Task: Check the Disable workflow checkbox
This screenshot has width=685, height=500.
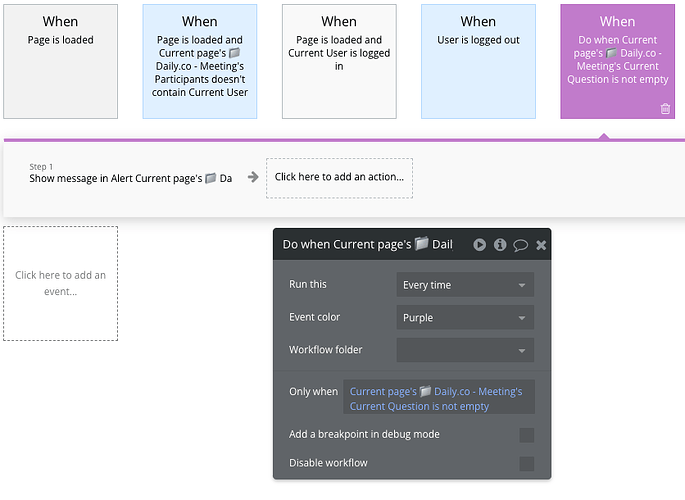Action: (526, 463)
